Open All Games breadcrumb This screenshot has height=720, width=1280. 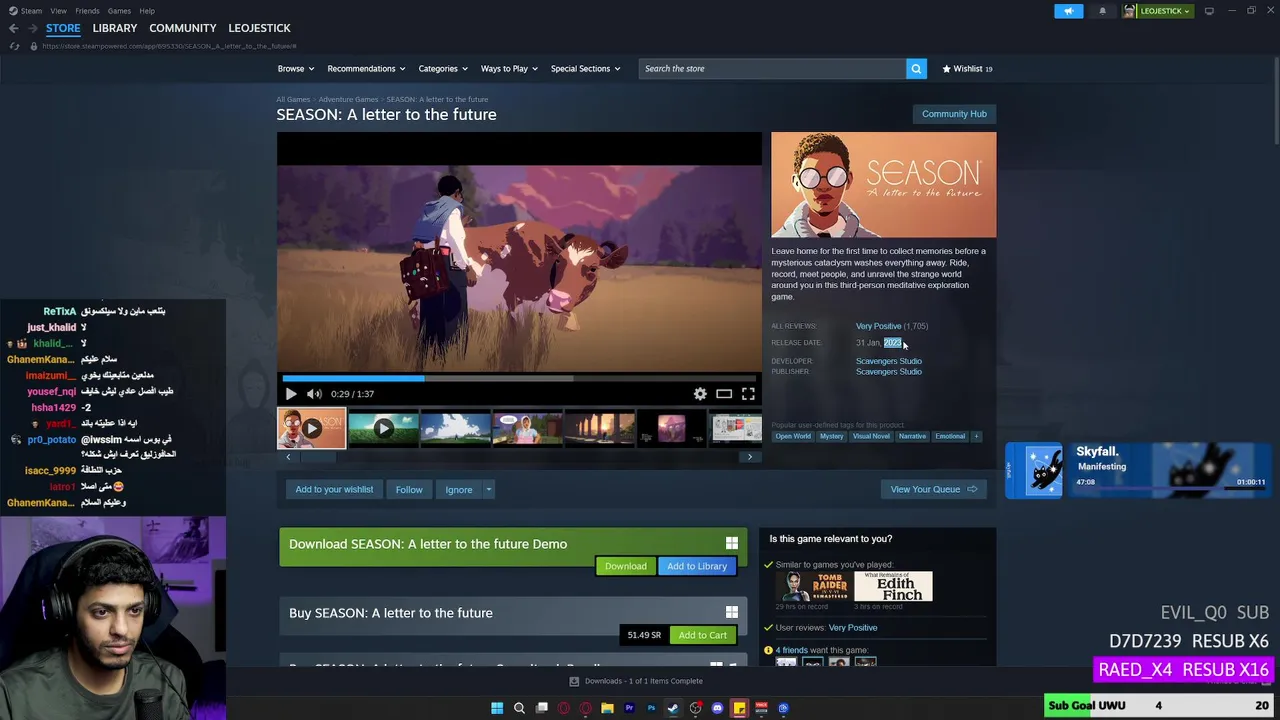tap(293, 99)
